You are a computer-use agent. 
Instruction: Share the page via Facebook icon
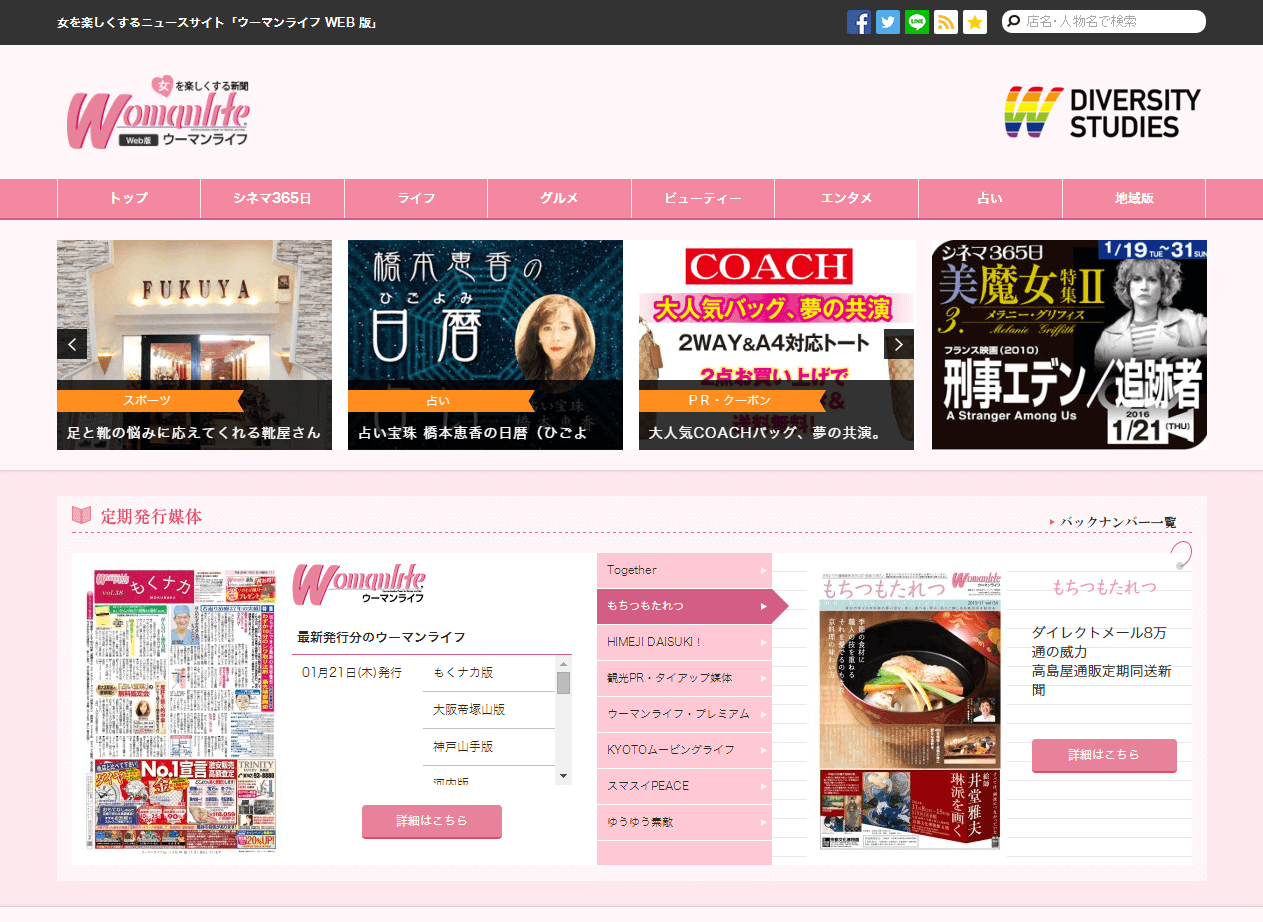click(858, 22)
